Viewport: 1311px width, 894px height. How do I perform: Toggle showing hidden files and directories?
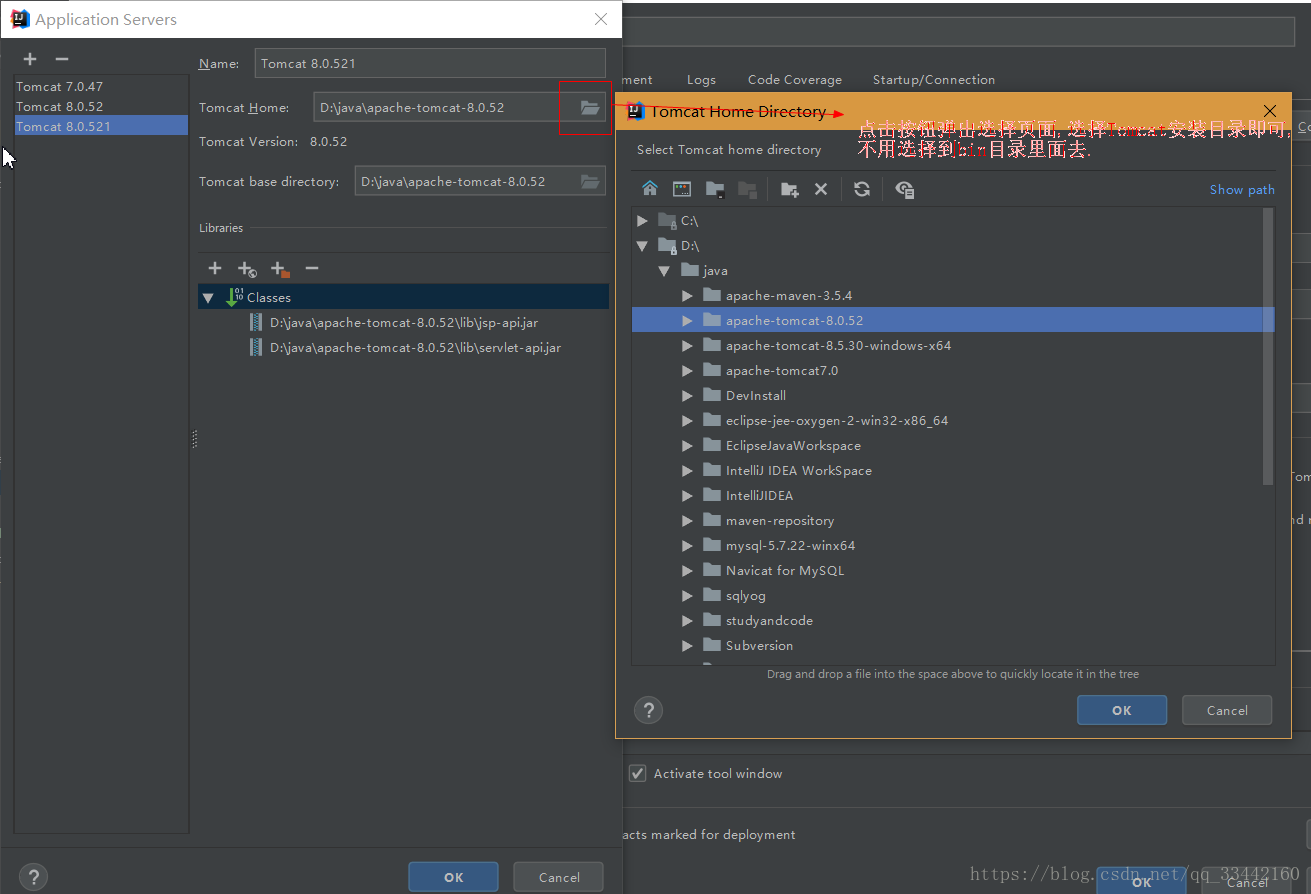point(905,189)
